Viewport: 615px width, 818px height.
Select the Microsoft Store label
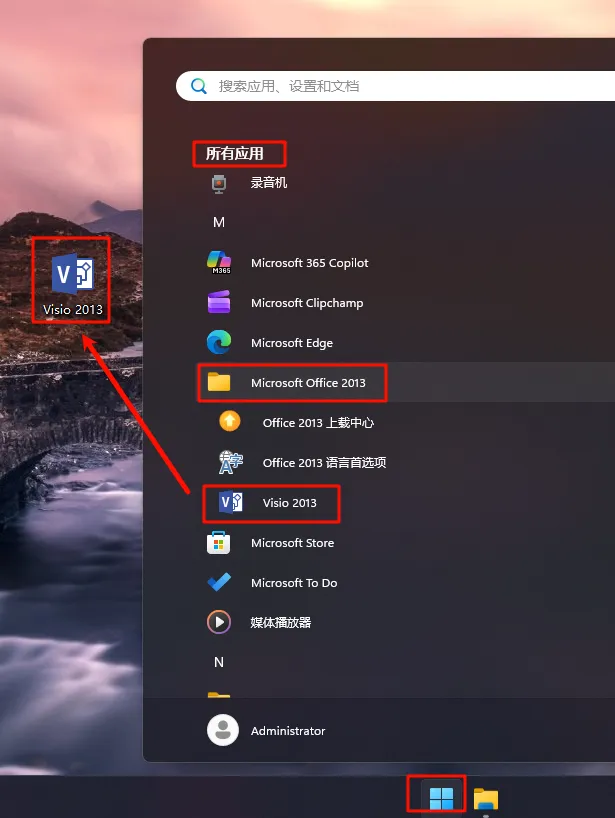click(x=293, y=543)
